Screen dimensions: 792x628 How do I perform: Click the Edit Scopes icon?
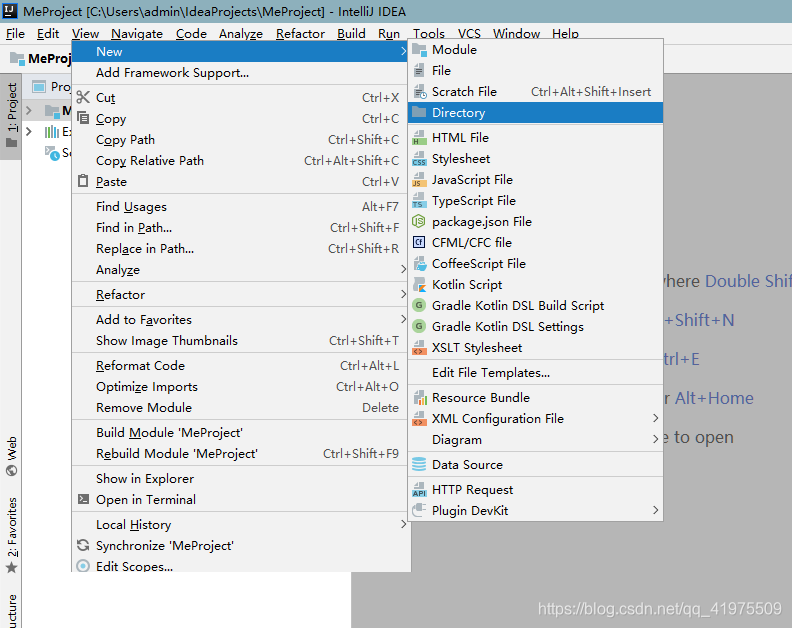click(83, 566)
